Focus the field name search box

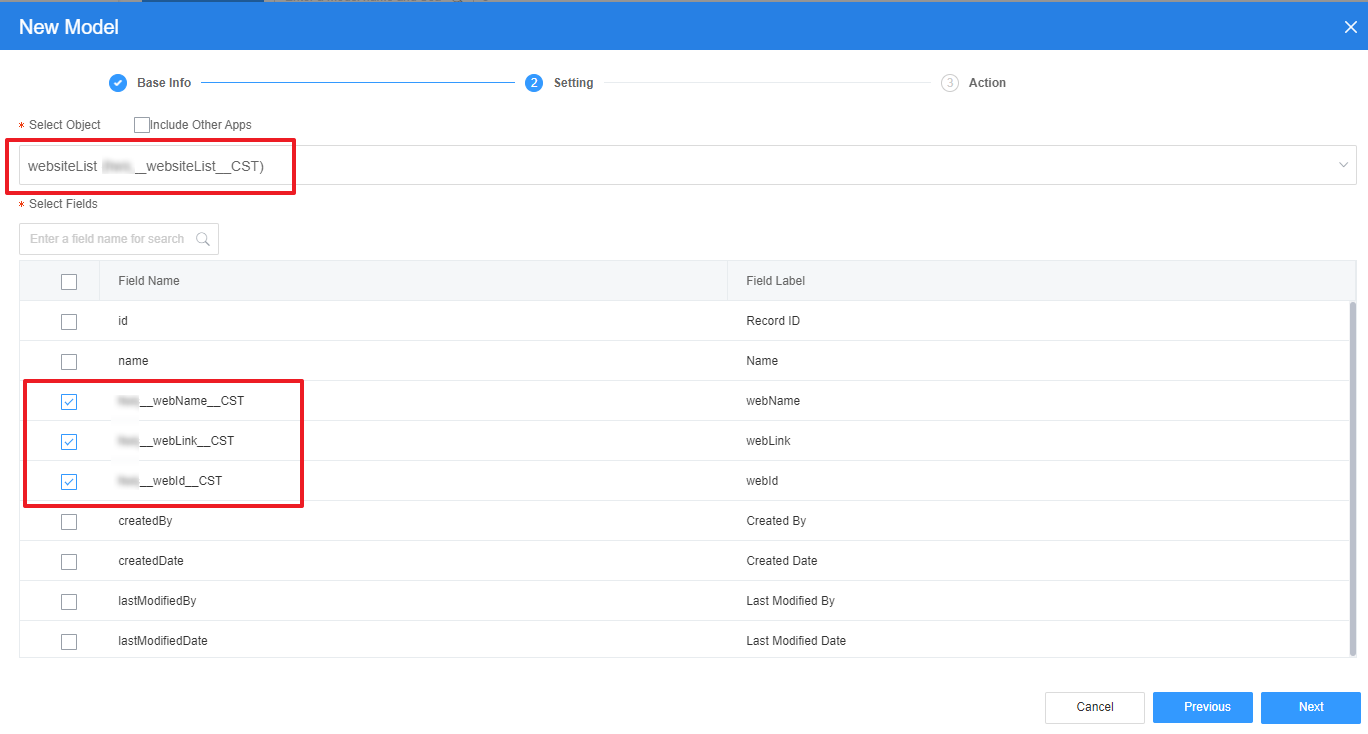[118, 239]
